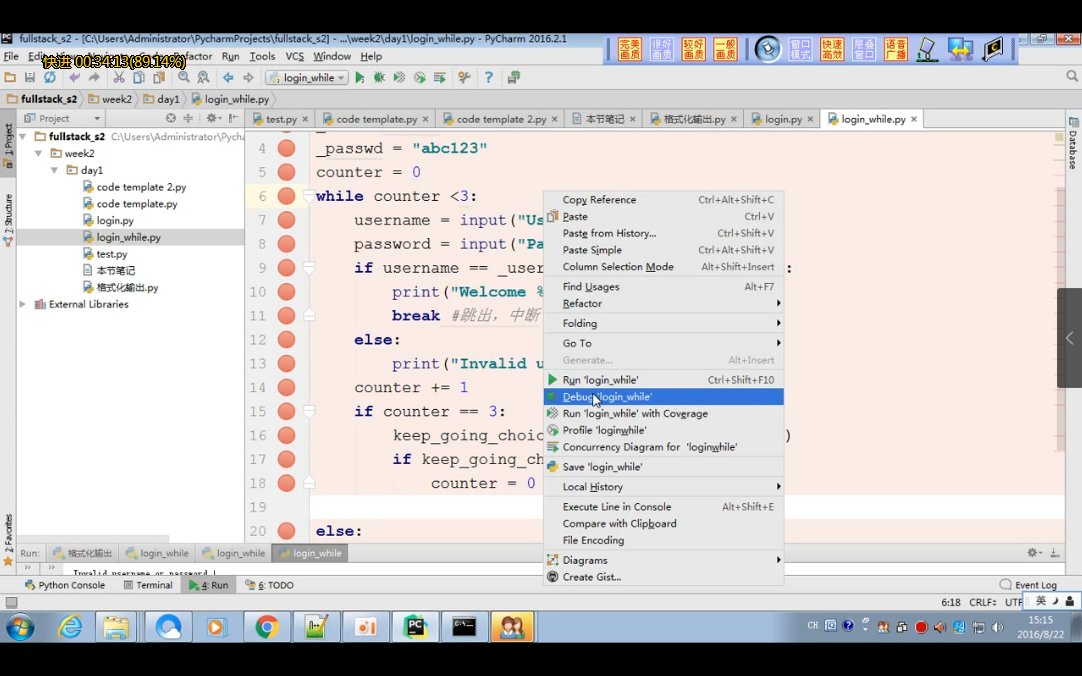
Task: Click the Find magnifier icon in toolbar
Action: pyautogui.click(x=184, y=78)
